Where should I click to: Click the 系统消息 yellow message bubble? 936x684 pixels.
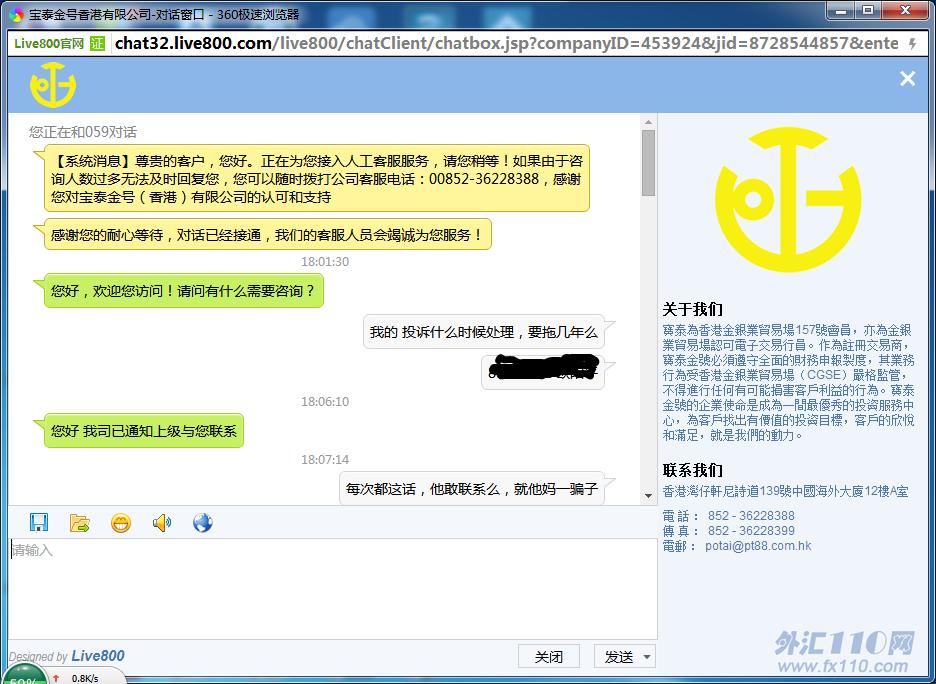pos(316,178)
